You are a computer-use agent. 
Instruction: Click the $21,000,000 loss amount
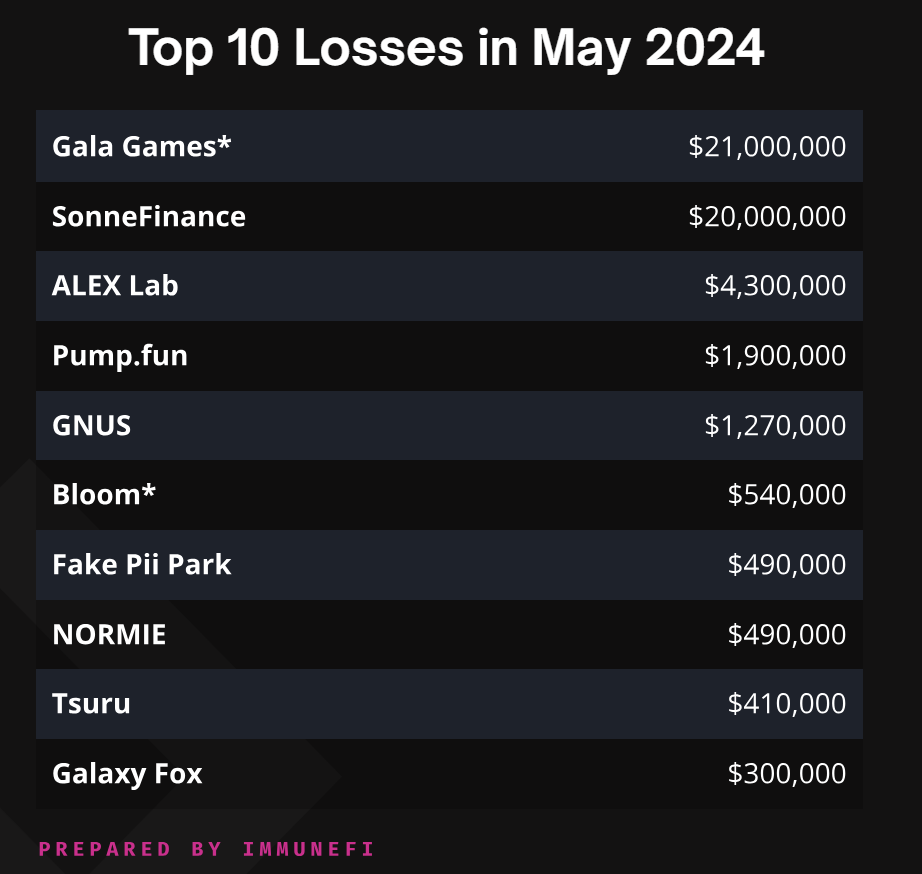pyautogui.click(x=767, y=146)
